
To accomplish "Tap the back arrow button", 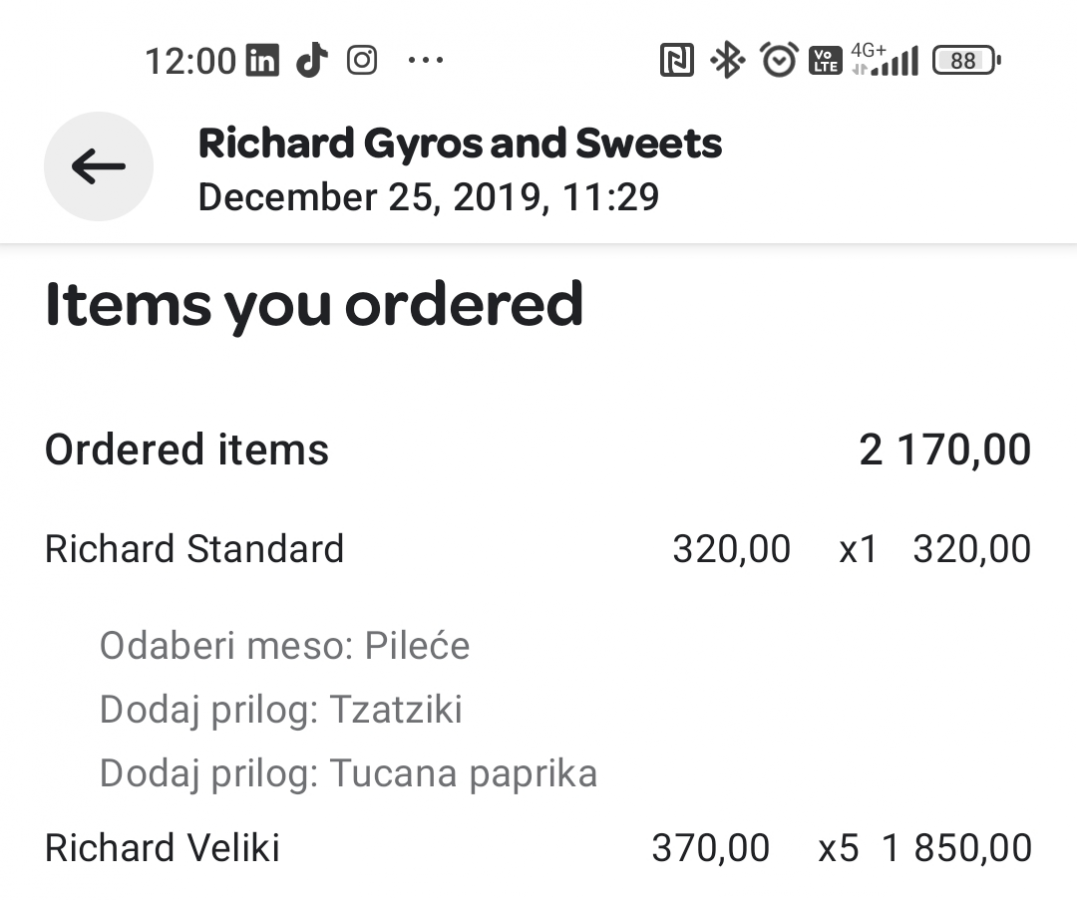I will coord(98,167).
